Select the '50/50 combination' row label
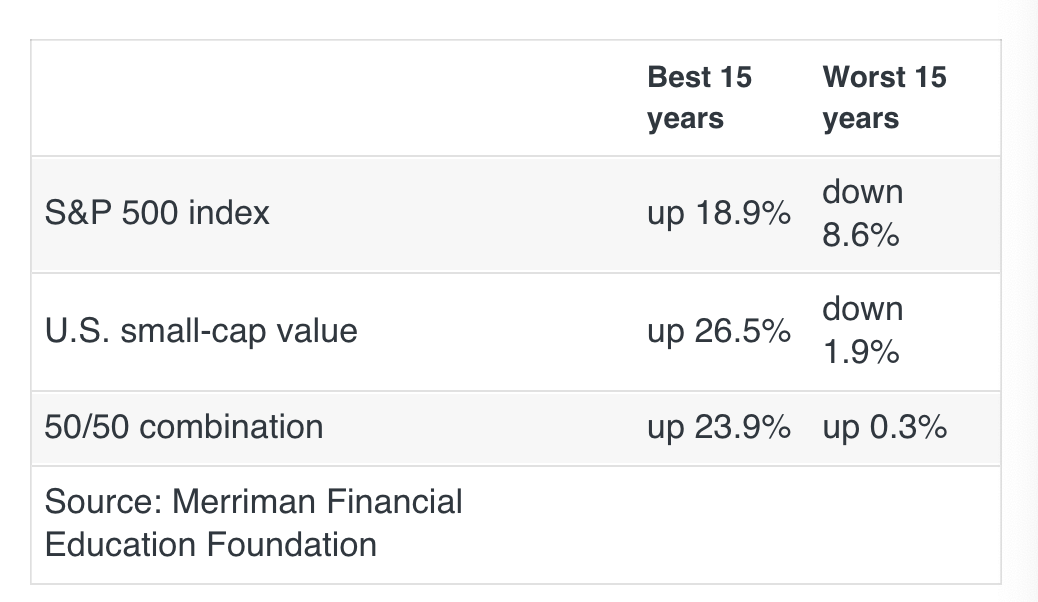The image size is (1038, 602). pos(183,426)
